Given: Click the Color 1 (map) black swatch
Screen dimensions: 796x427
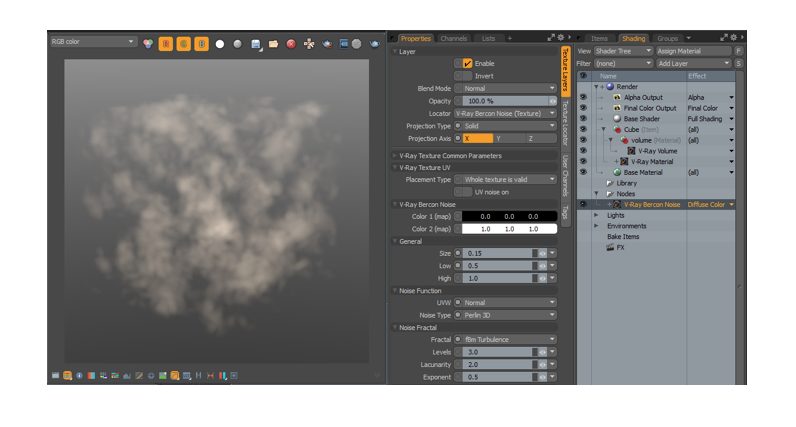Looking at the screenshot, I should click(x=509, y=216).
